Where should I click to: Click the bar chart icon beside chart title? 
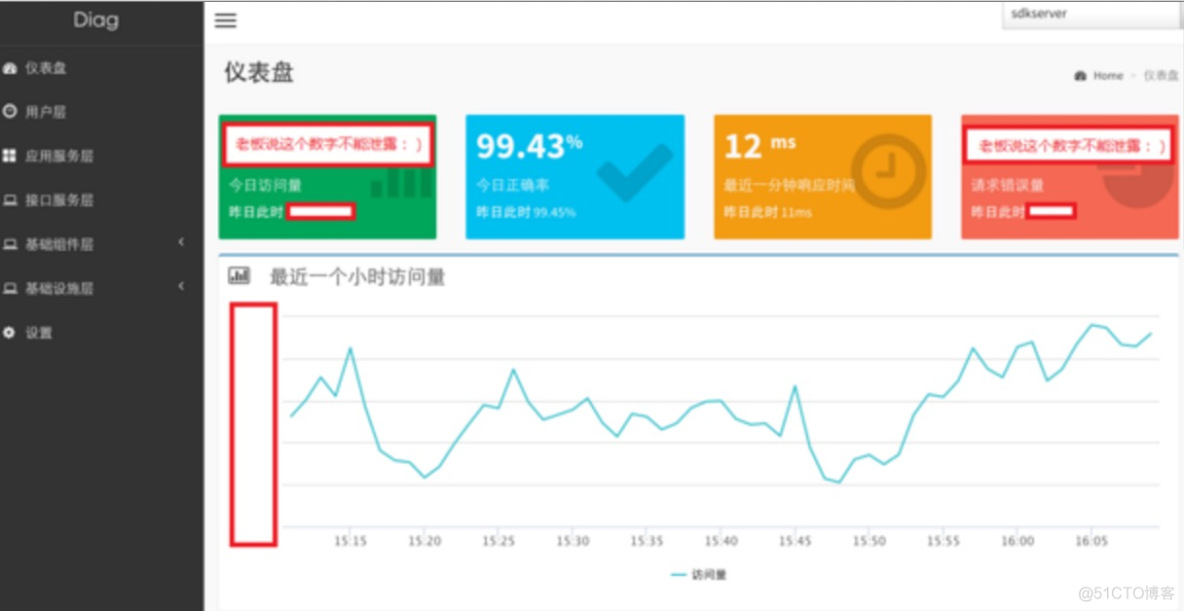click(239, 276)
